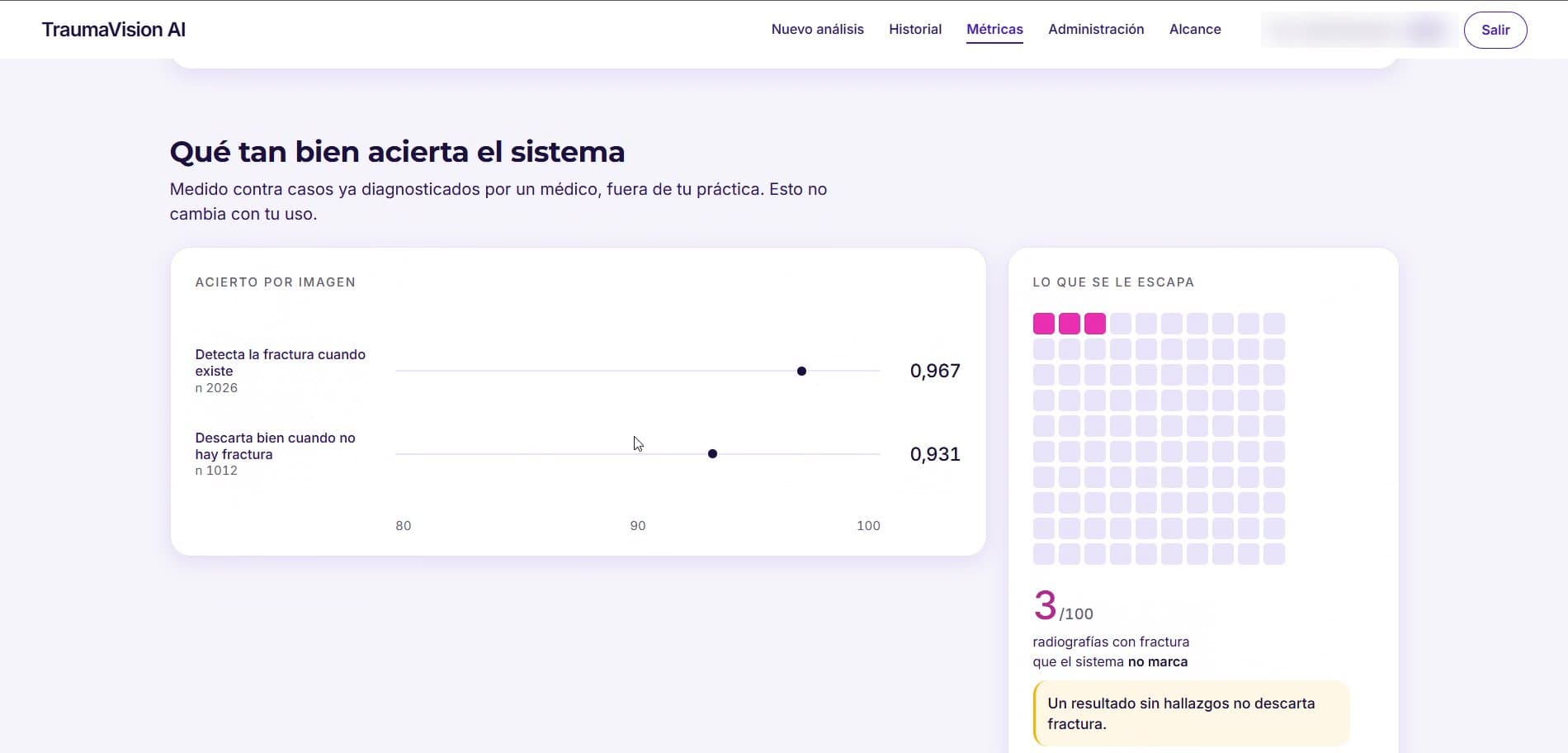Click the first pink missed-fracture square
The height and width of the screenshot is (753, 1568).
[1044, 324]
